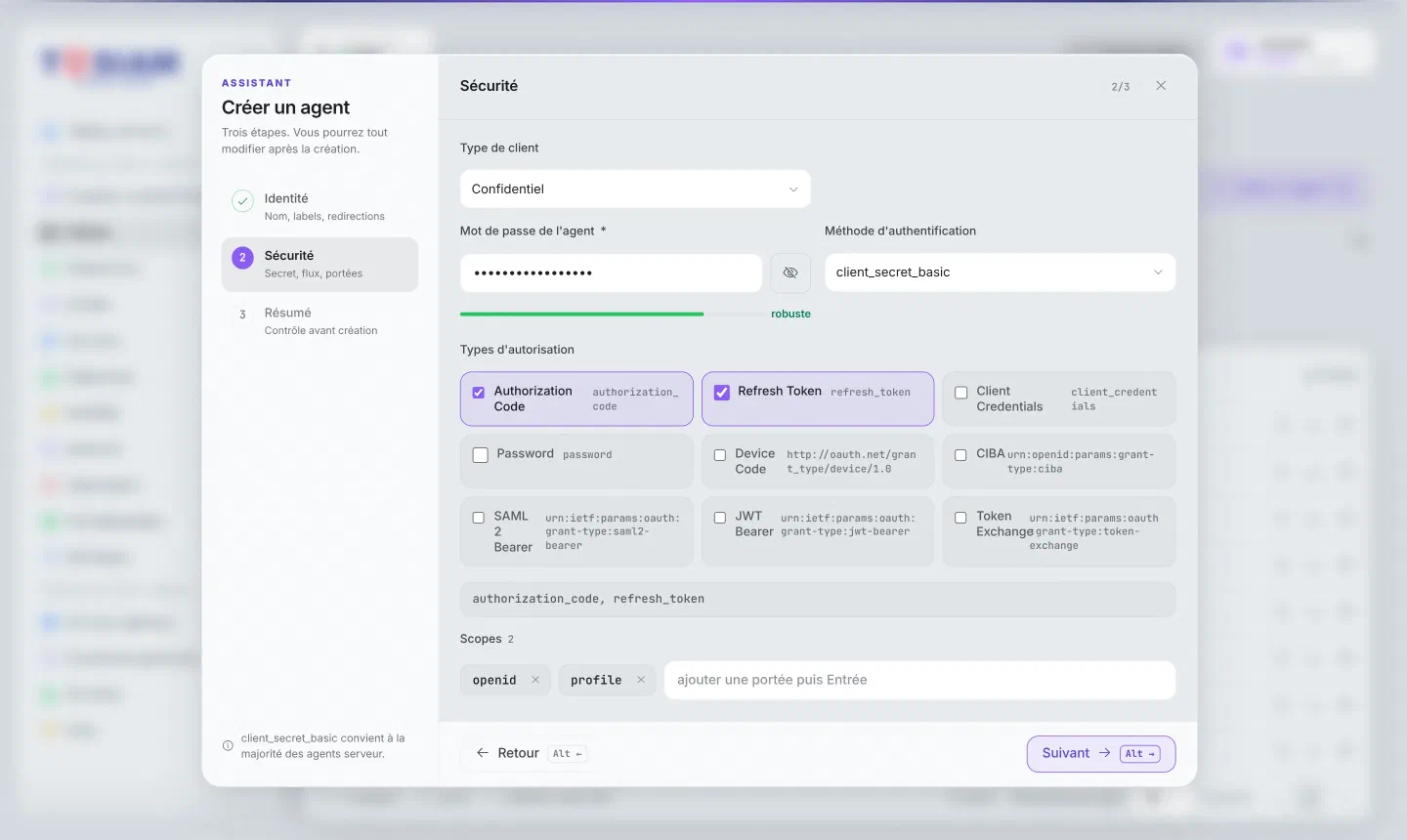Enable SAML 2 Bearer grant type

479,518
